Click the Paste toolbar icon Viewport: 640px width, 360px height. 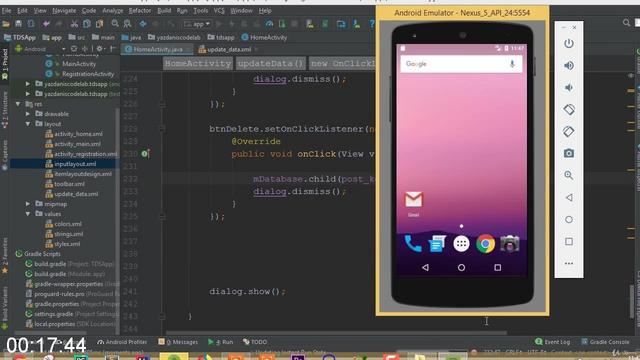[99, 24]
